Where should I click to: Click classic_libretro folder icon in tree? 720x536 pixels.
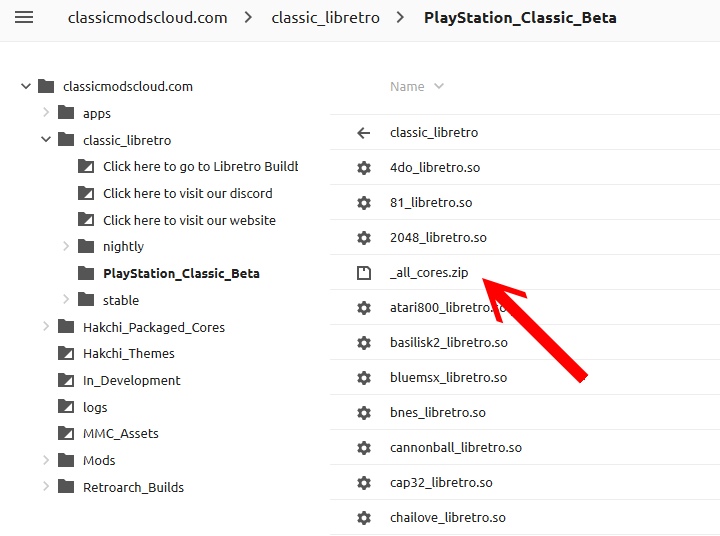pos(66,139)
